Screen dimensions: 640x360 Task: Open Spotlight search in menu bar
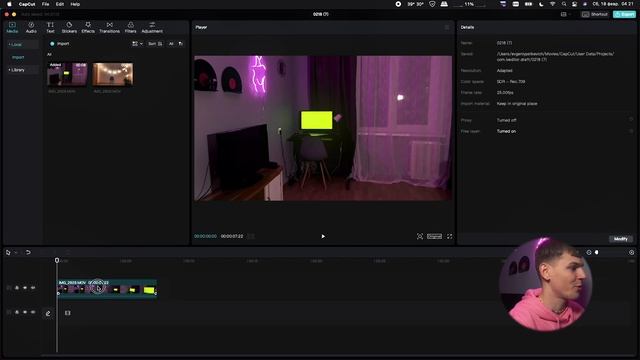[564, 4]
